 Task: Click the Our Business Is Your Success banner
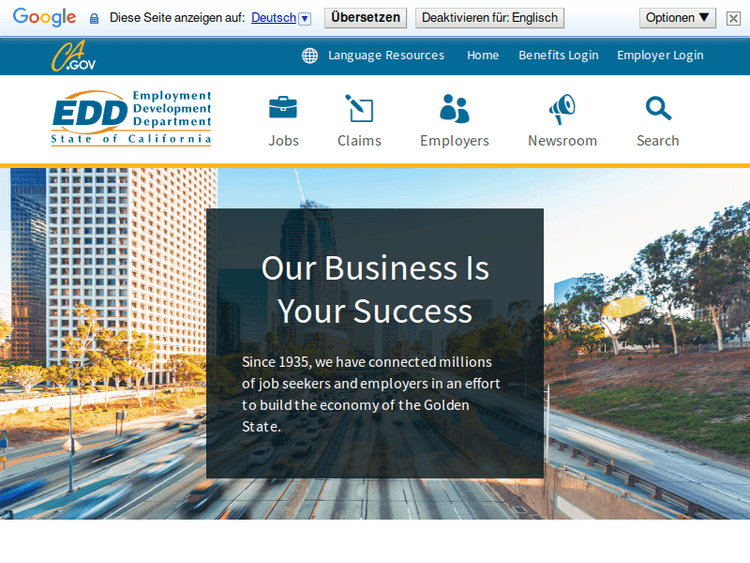click(x=375, y=289)
